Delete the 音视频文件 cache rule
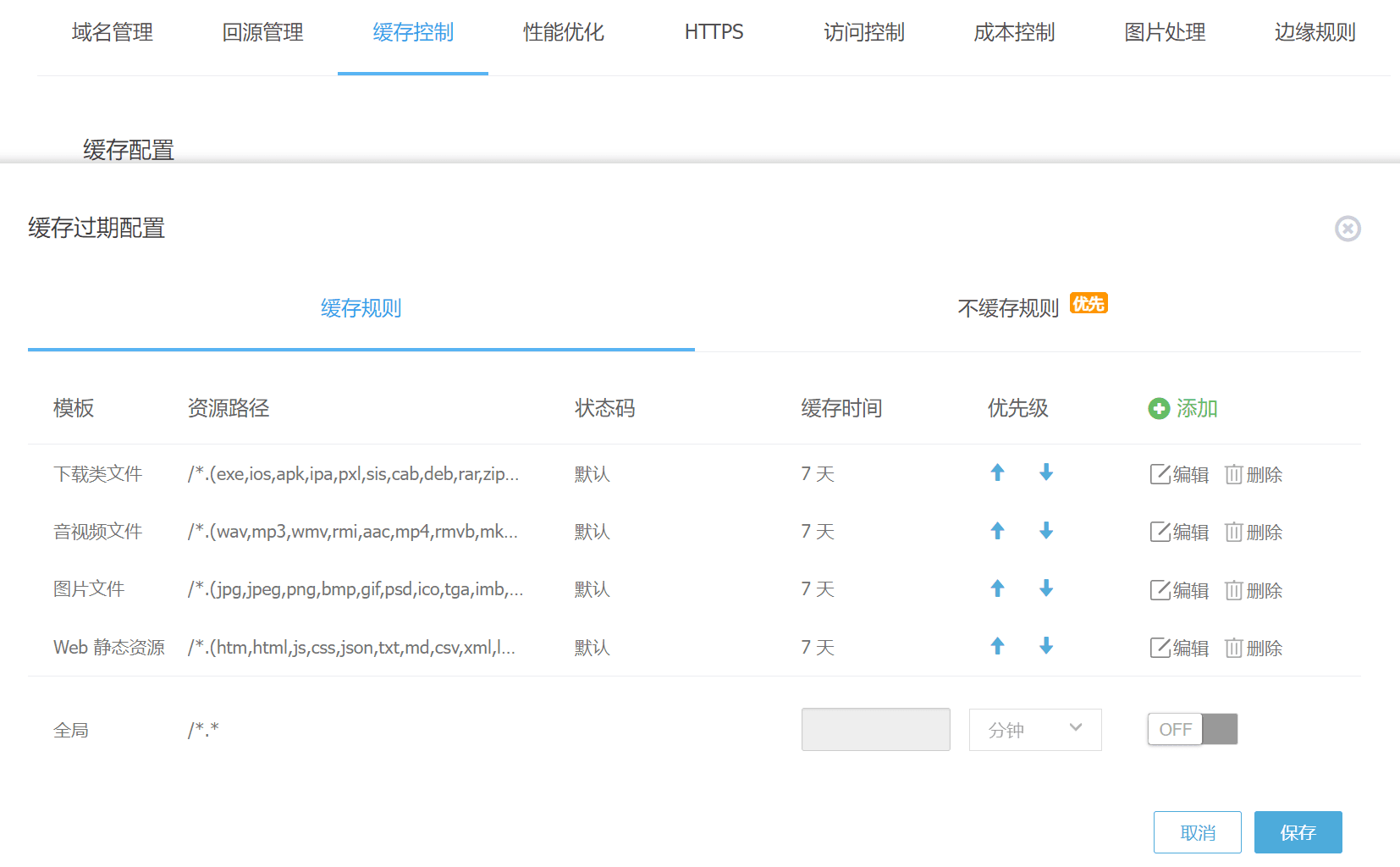Image resolution: width=1400 pixels, height=867 pixels. (1254, 532)
